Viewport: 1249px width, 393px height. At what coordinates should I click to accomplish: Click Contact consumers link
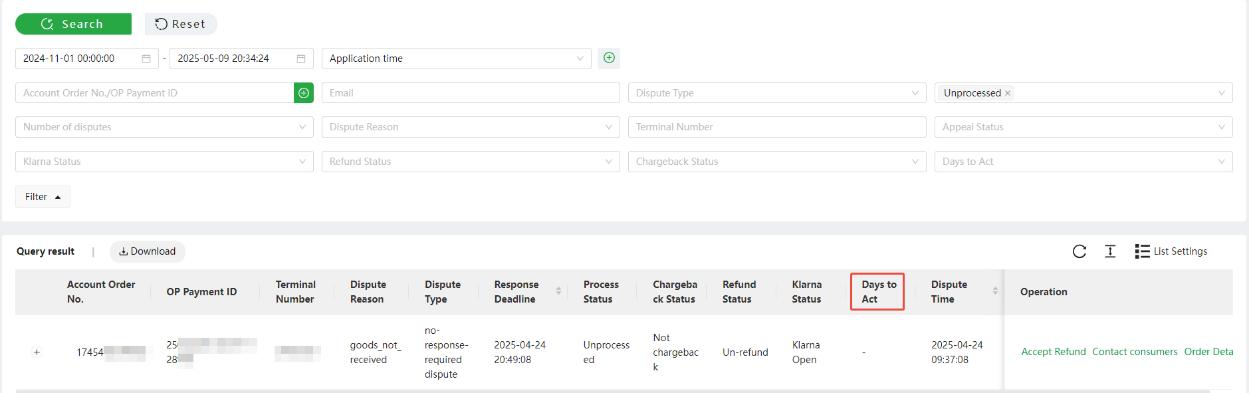tap(1135, 352)
